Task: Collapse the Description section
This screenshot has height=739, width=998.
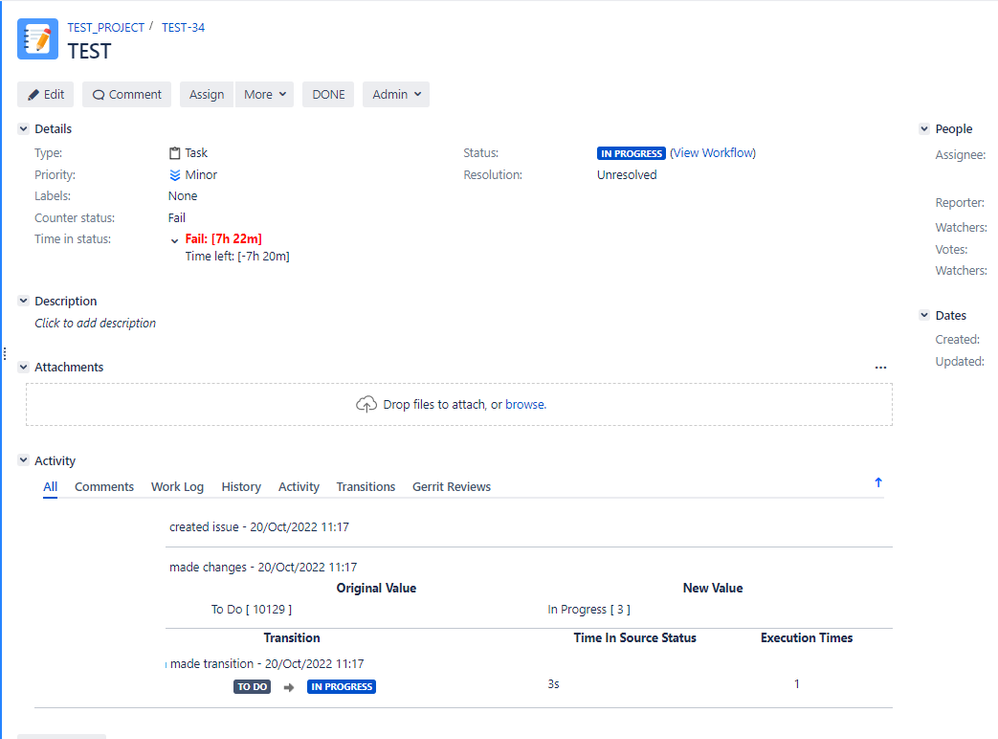Action: pyautogui.click(x=24, y=300)
